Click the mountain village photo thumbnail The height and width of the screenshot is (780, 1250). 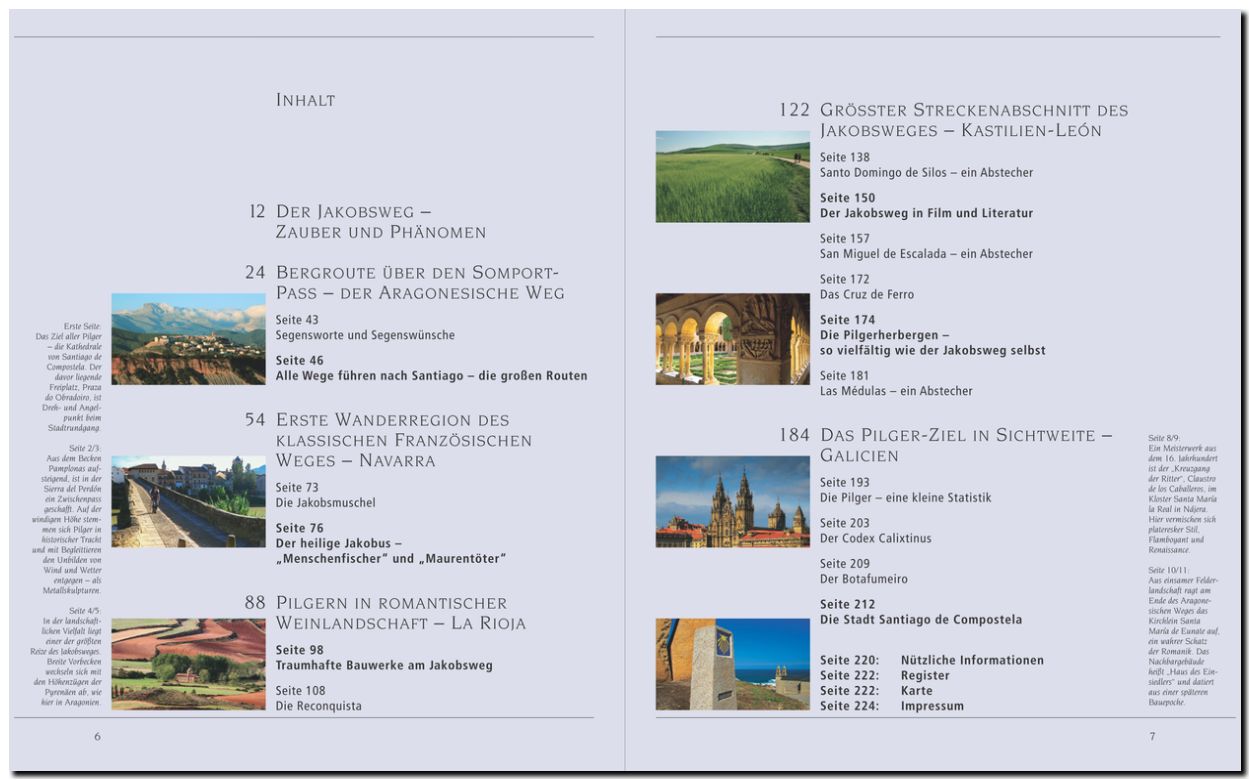pyautogui.click(x=188, y=339)
